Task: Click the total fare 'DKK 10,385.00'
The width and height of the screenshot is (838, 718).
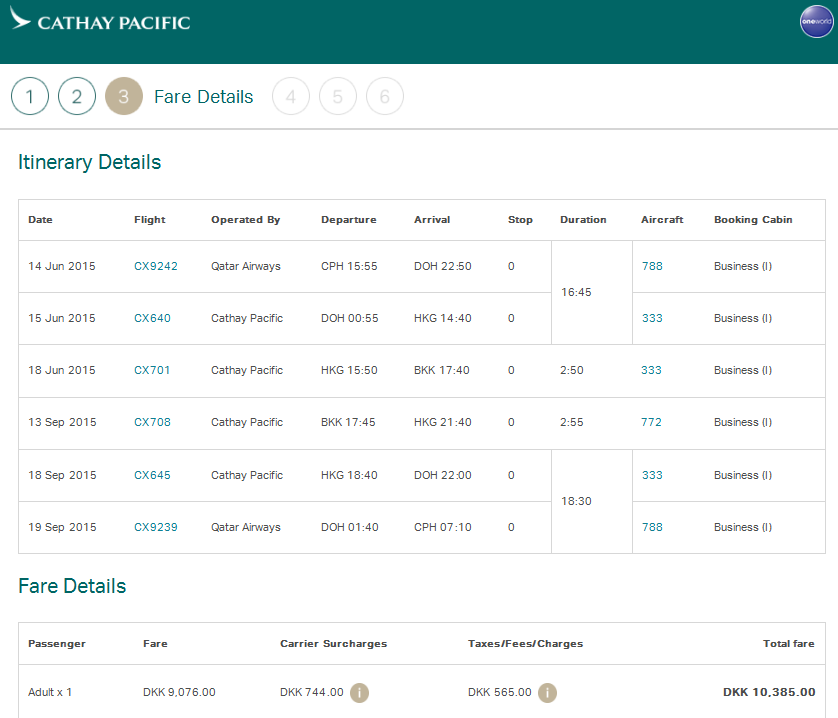Action: [769, 692]
